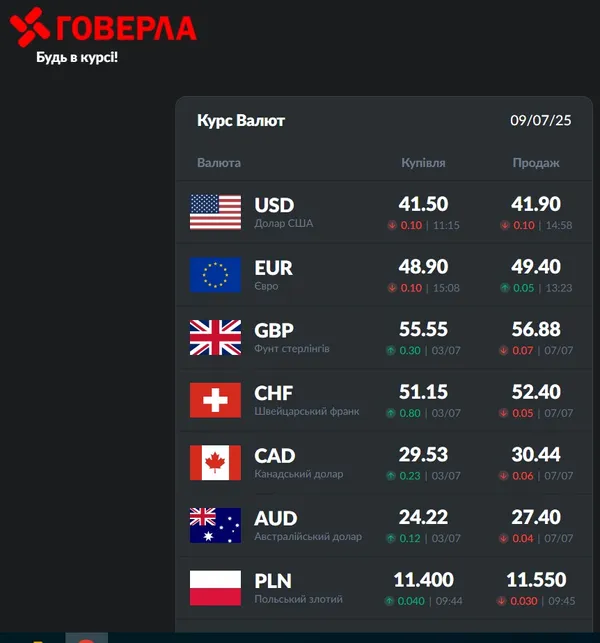Click the Купівля column header
Image resolution: width=600 pixels, height=643 pixels.
point(423,163)
